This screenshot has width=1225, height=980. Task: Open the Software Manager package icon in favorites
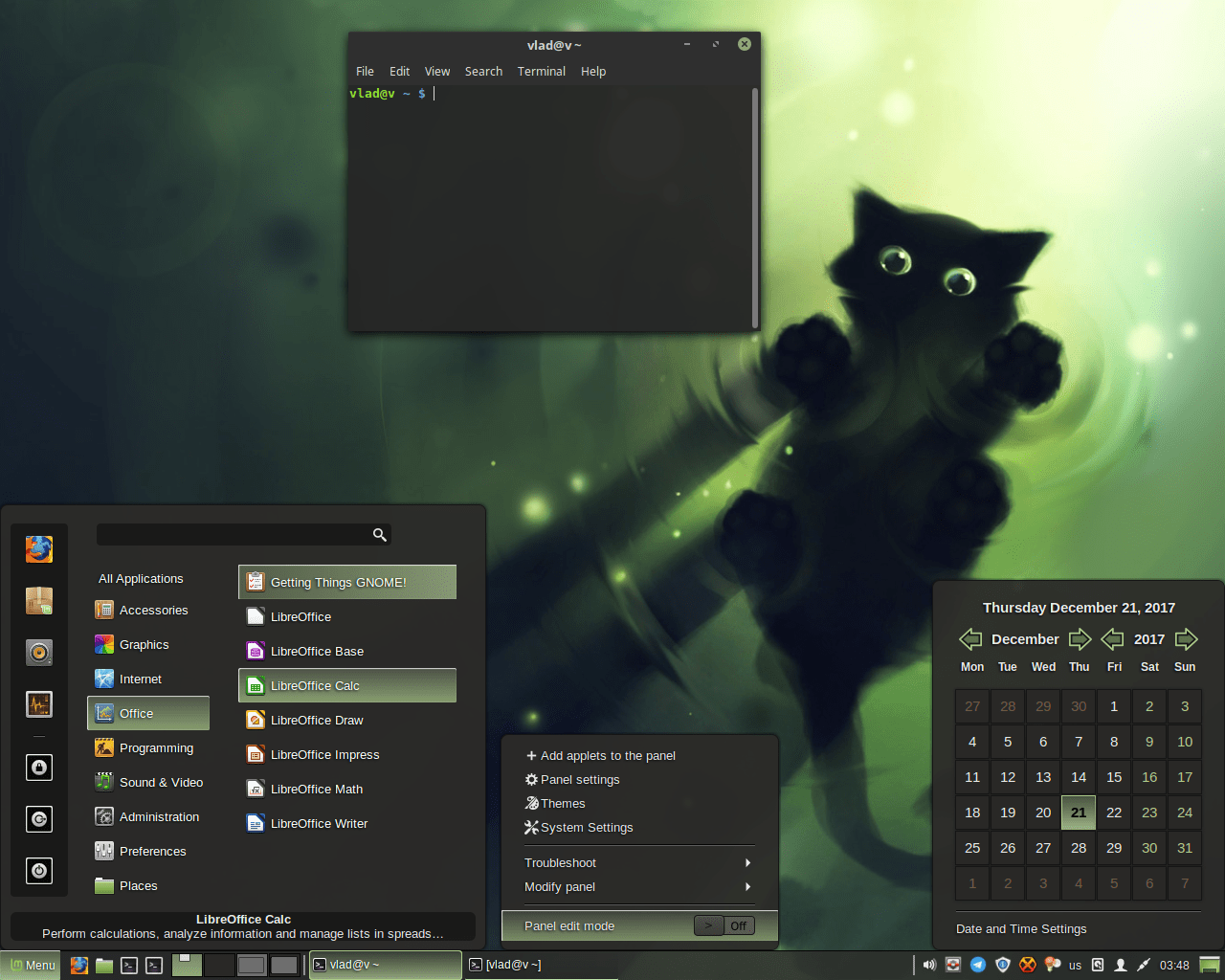coord(39,601)
